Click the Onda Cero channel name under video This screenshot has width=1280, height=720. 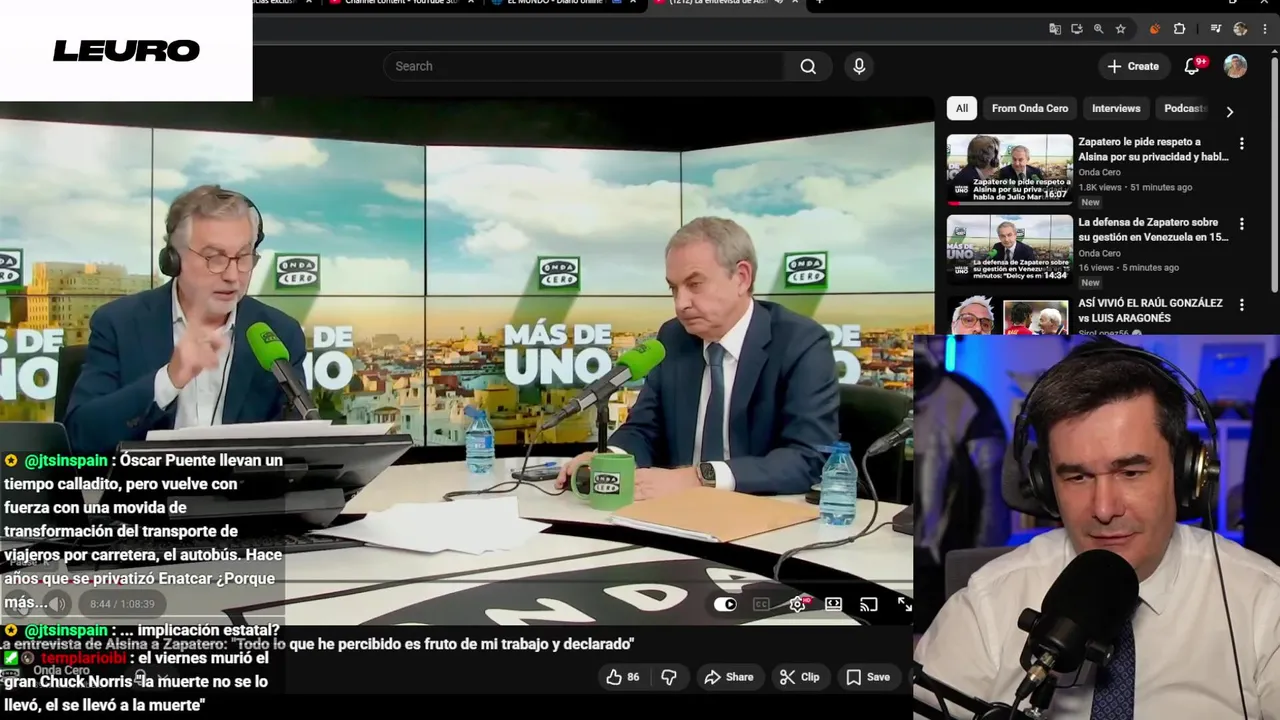[x=62, y=671]
